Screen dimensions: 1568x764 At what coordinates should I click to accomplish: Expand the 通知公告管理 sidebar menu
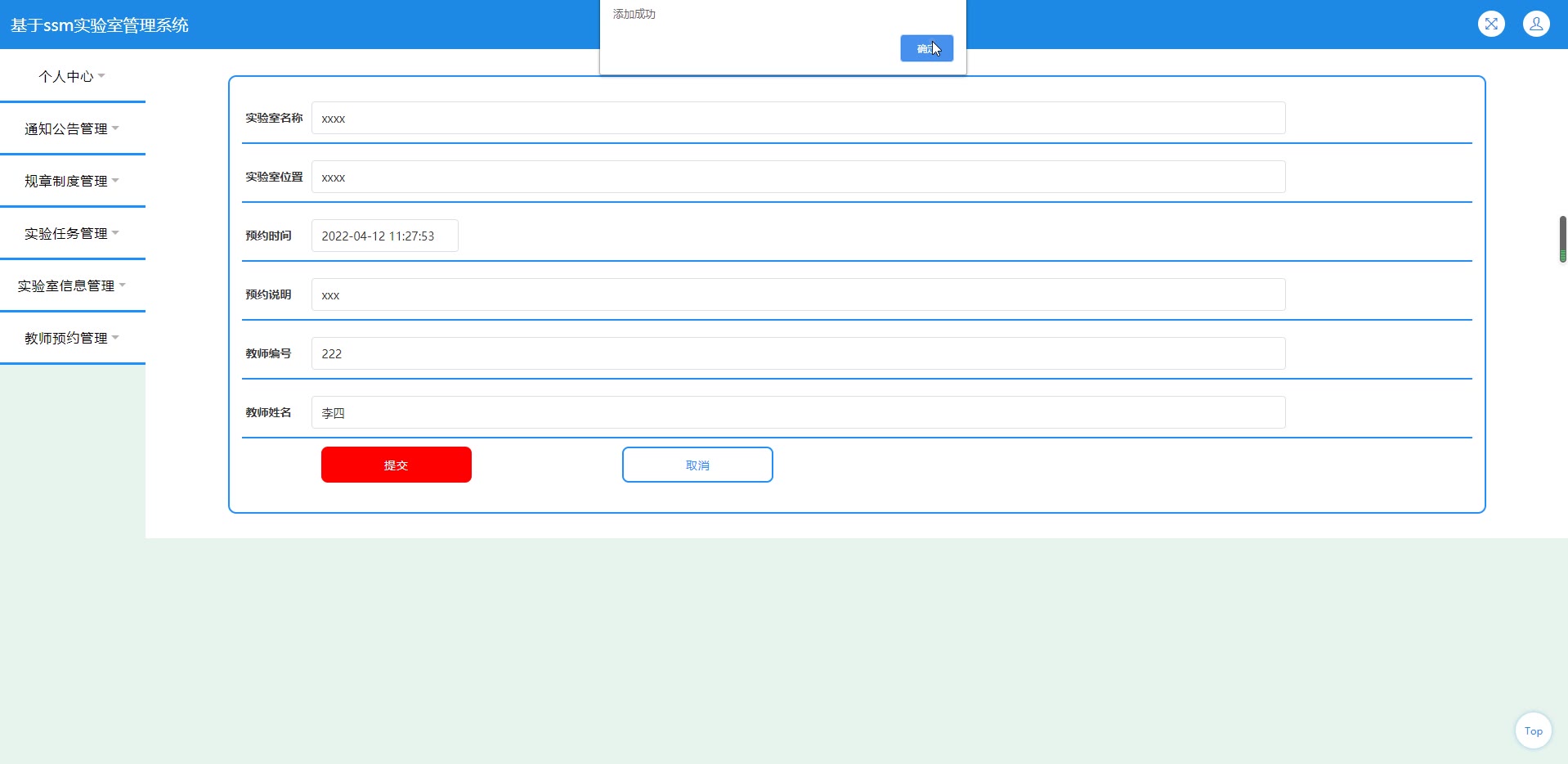pyautogui.click(x=73, y=128)
